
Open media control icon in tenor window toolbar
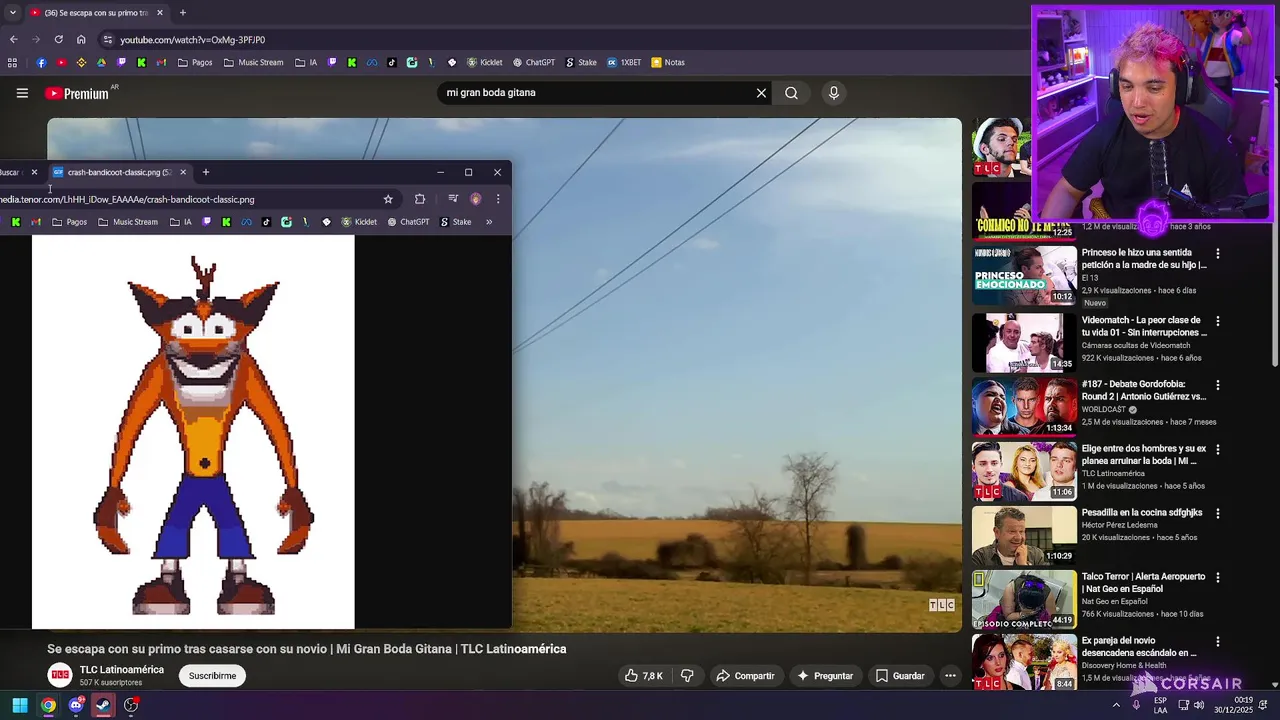coord(453,199)
